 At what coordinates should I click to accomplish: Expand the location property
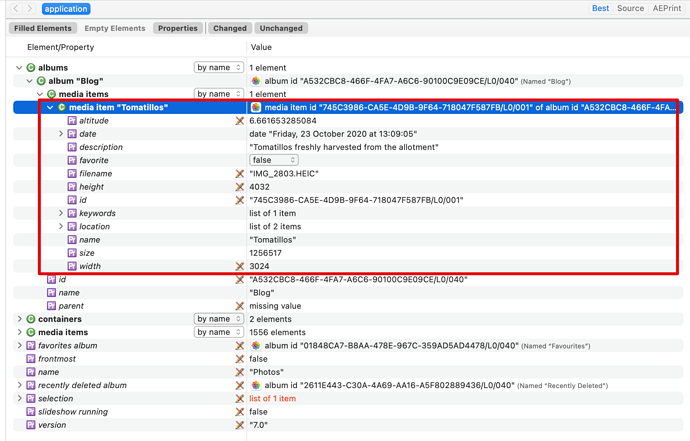(x=61, y=226)
